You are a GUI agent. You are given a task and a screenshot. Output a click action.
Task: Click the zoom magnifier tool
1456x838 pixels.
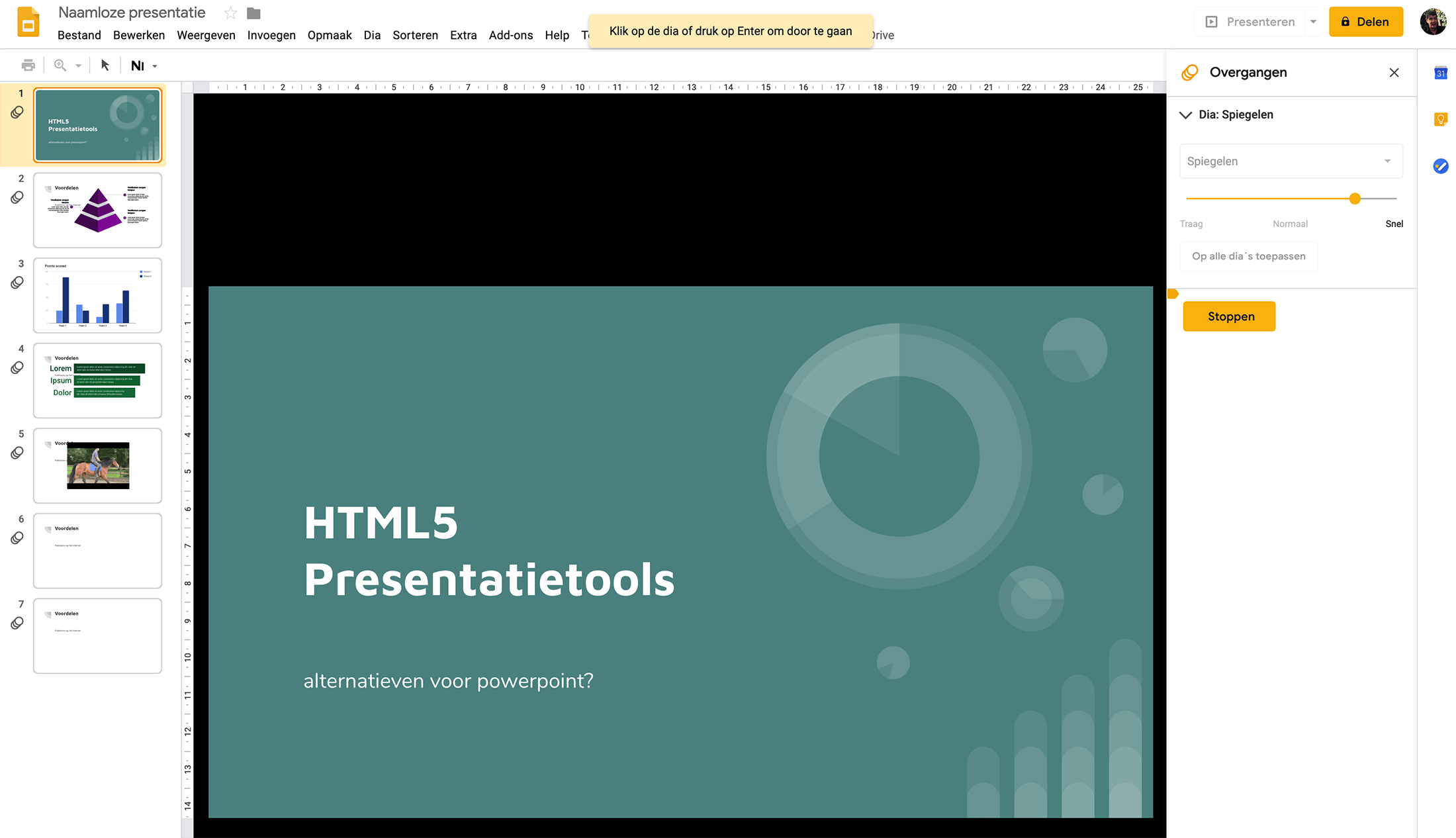[x=60, y=66]
